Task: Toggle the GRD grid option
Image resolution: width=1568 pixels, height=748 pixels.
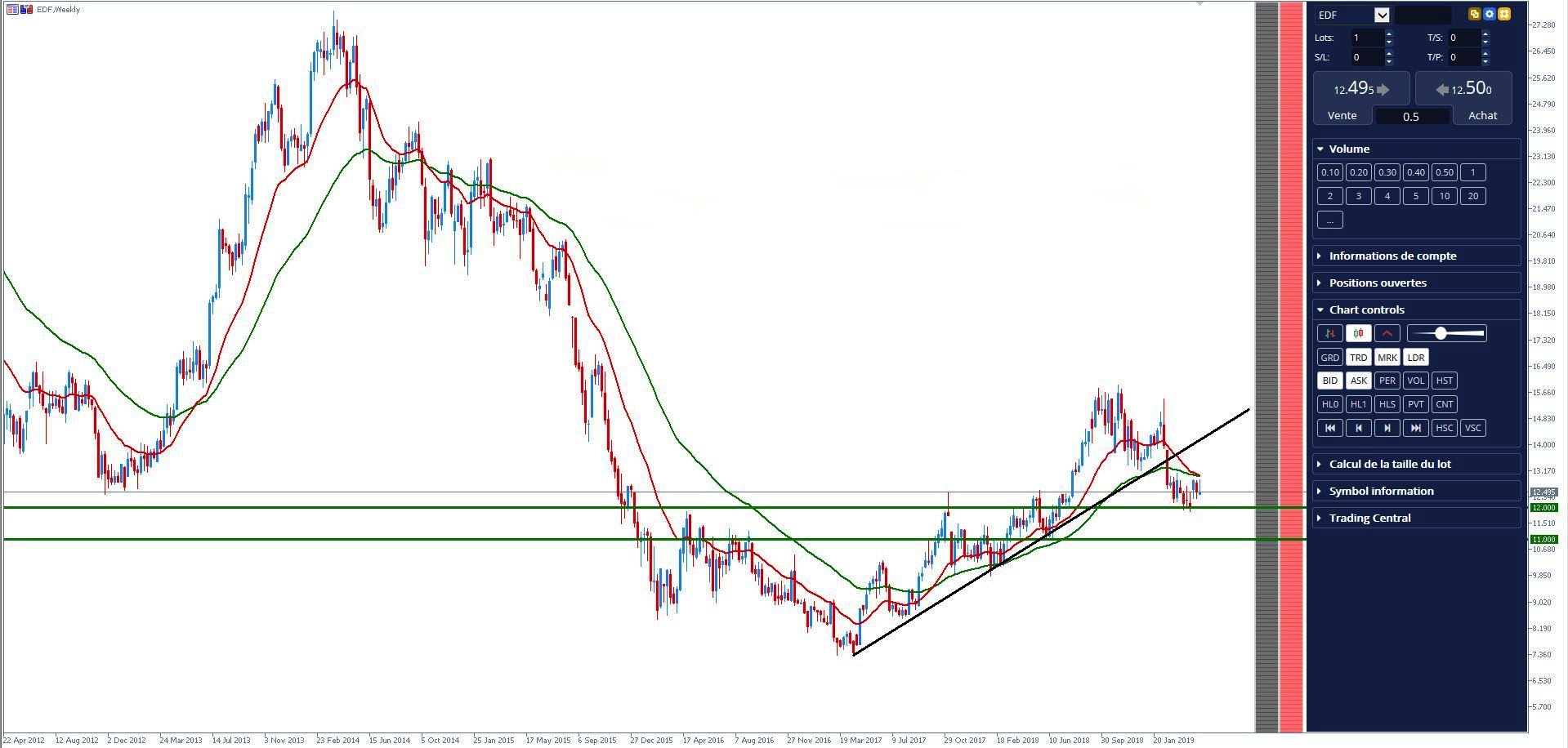Action: 1329,357
